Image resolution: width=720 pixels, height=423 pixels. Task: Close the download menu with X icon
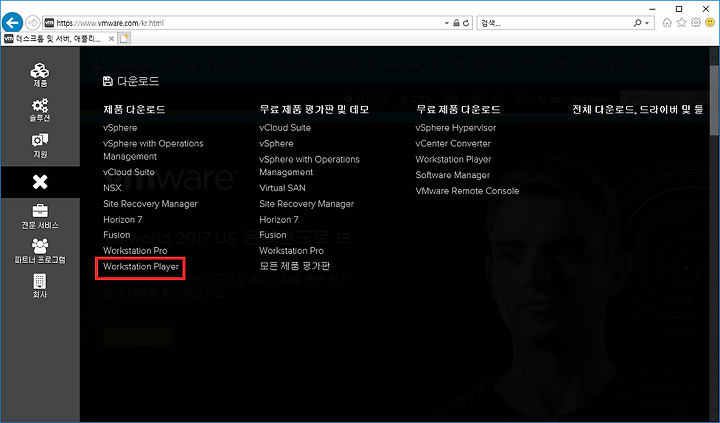[40, 182]
